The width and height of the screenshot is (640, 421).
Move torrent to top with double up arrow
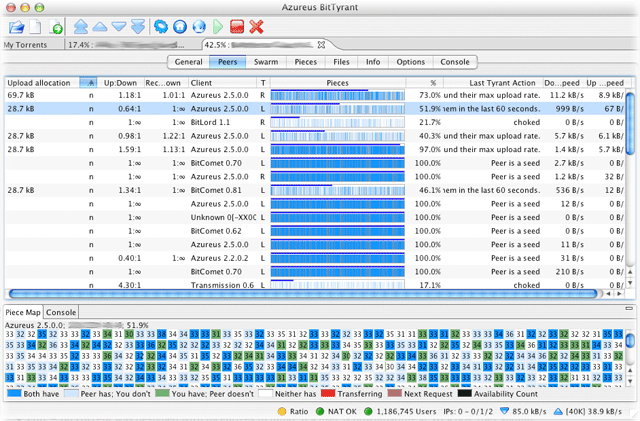pos(81,27)
